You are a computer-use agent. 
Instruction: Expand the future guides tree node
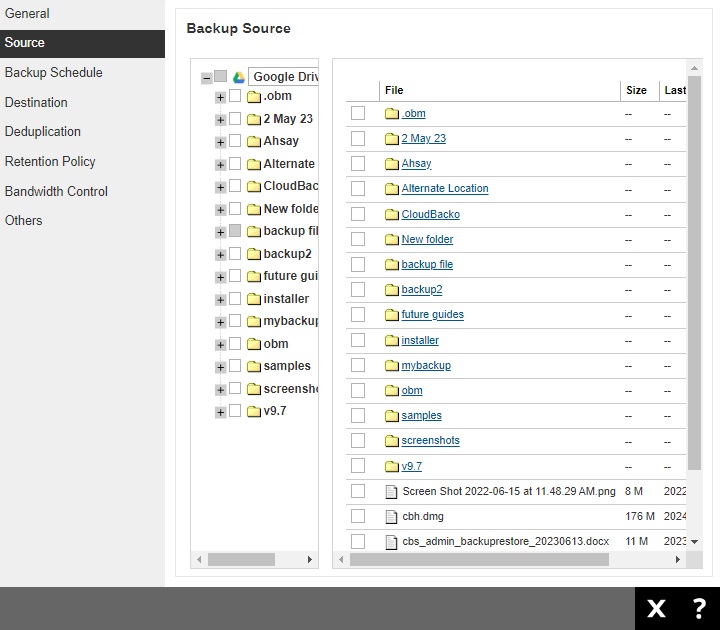click(x=220, y=277)
